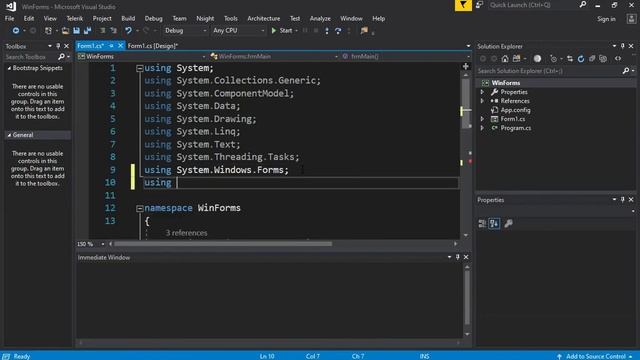Click the New Project toolbar icon
Image resolution: width=640 pixels, height=360 pixels.
[48, 31]
